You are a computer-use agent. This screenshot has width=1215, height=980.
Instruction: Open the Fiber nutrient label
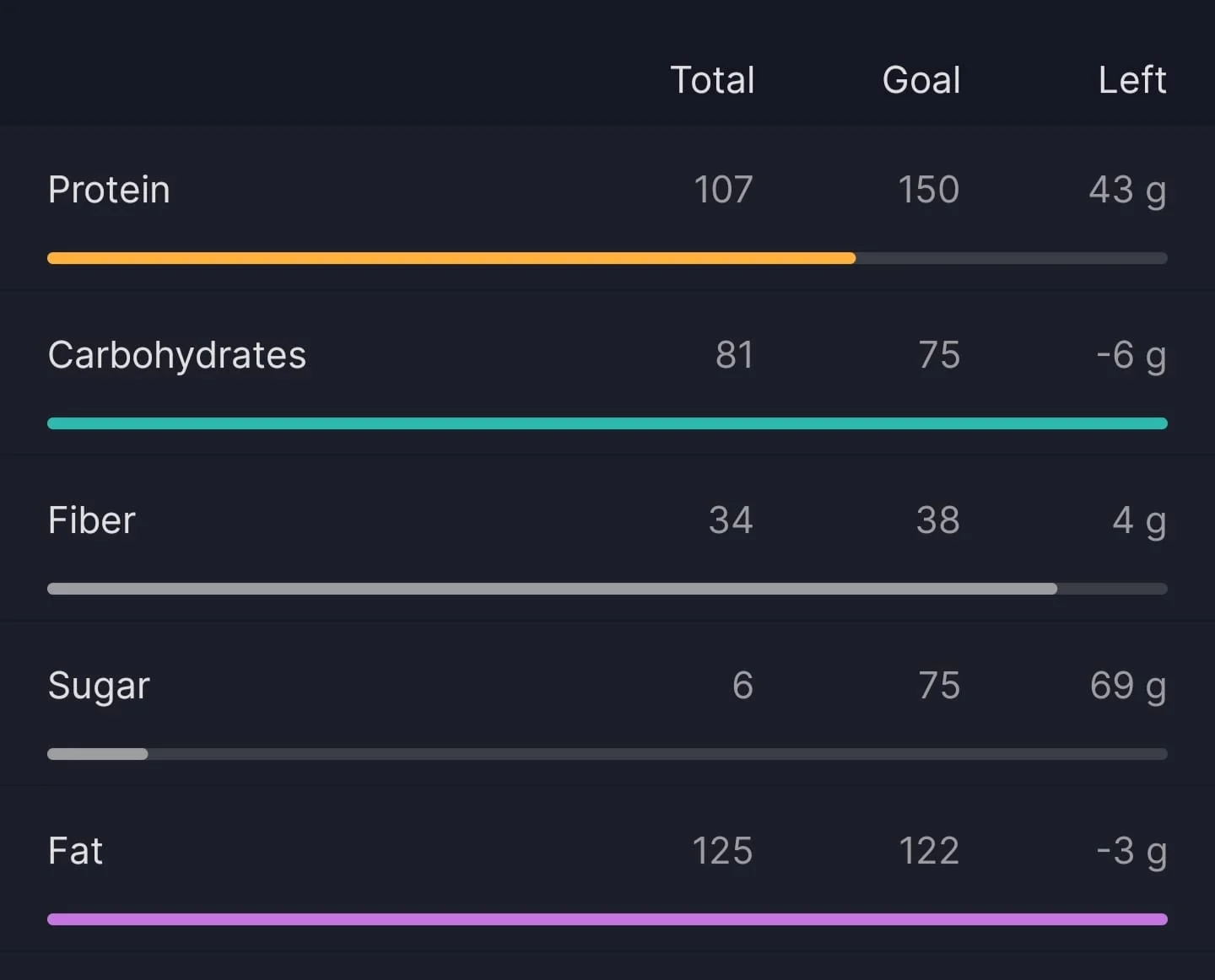[91, 520]
